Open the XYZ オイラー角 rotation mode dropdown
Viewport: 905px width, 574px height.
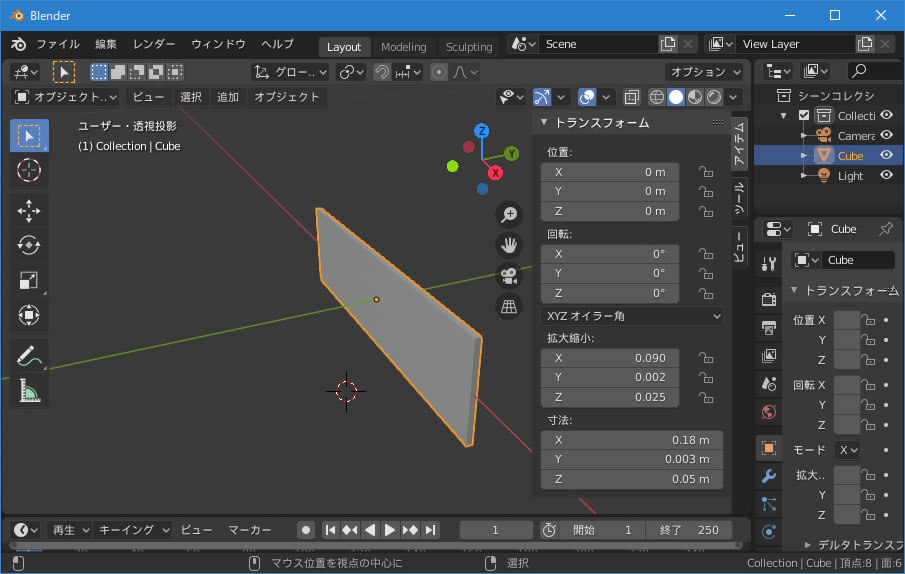[x=631, y=316]
